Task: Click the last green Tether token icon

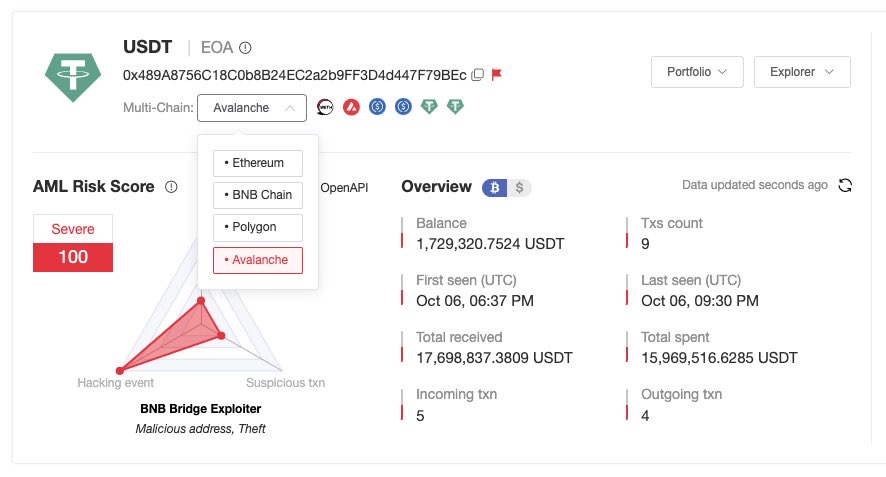Action: [456, 107]
